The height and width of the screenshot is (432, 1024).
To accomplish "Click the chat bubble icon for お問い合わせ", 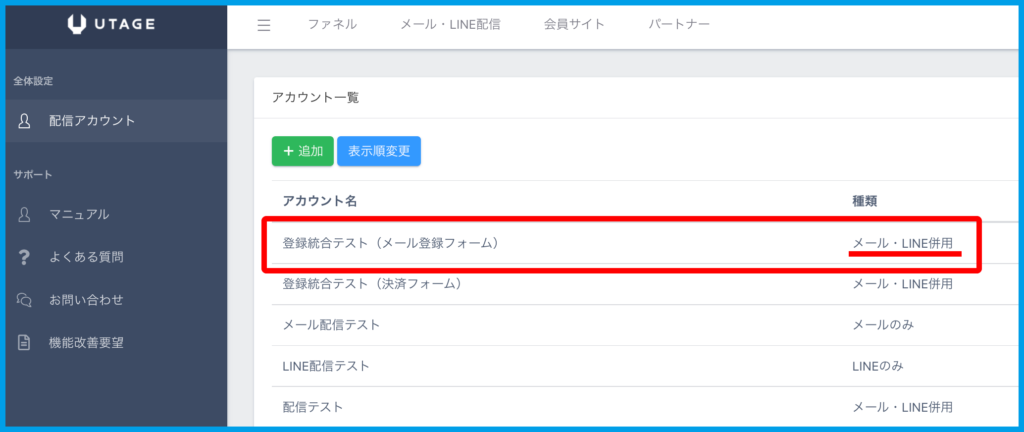I will [25, 300].
